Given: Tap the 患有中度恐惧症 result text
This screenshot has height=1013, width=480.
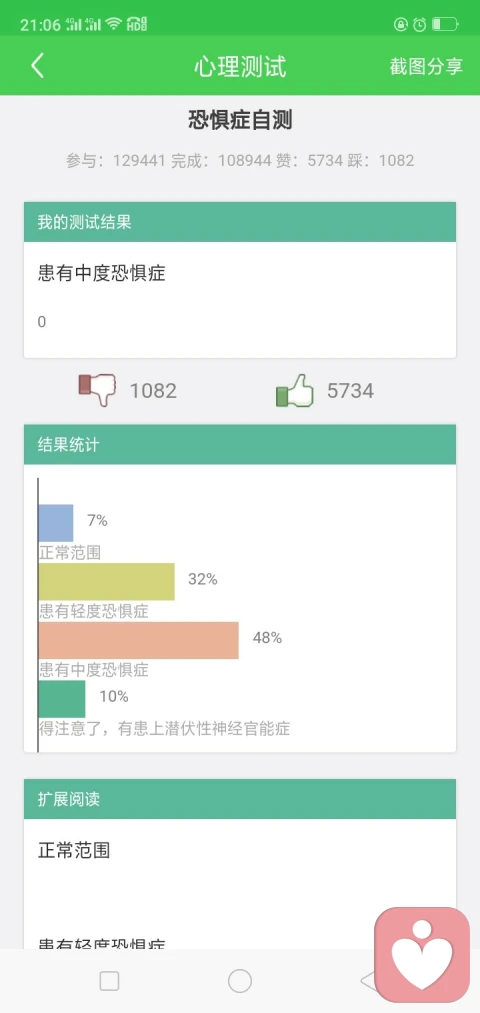Looking at the screenshot, I should point(101,273).
